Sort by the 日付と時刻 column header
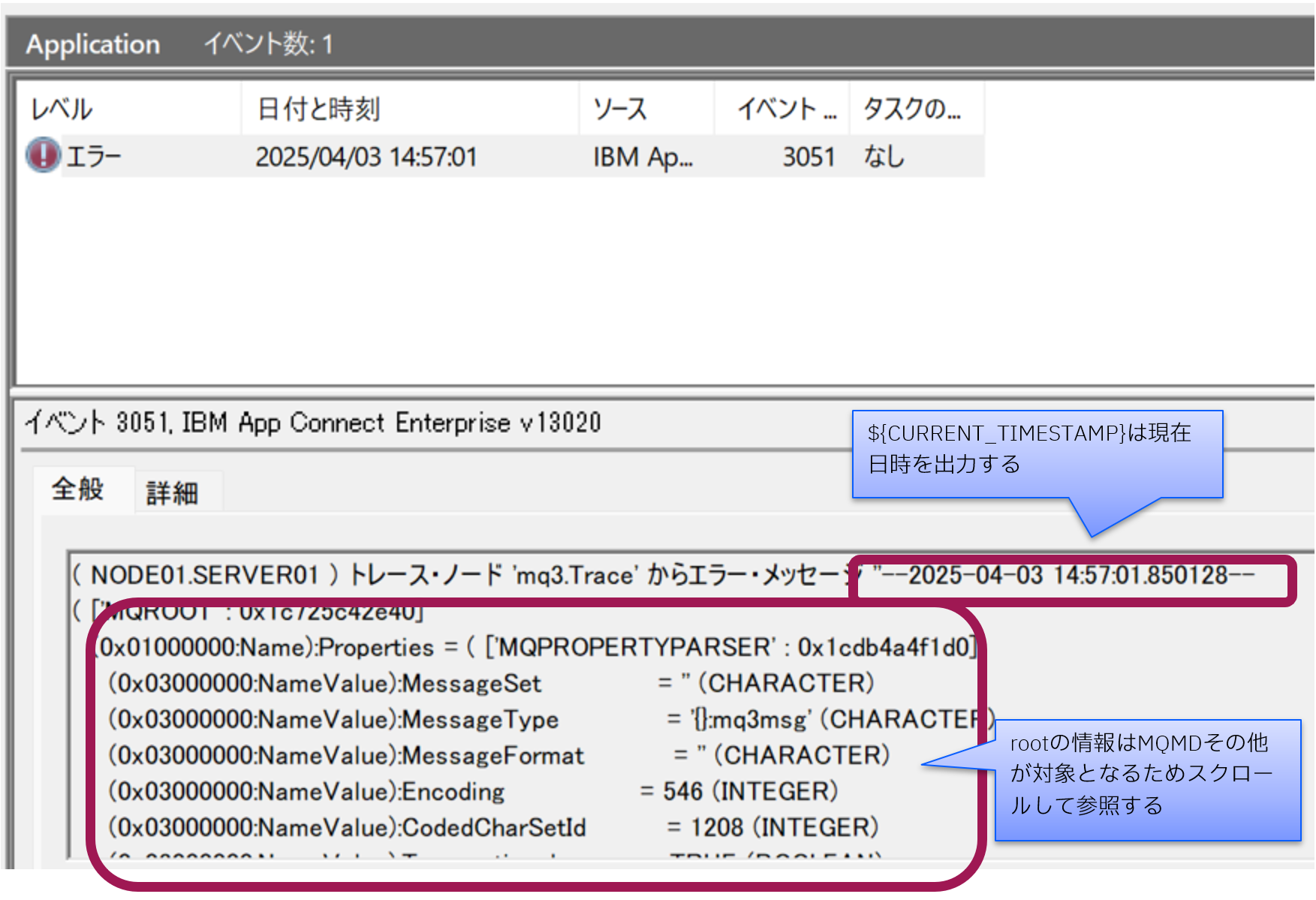 (411, 110)
